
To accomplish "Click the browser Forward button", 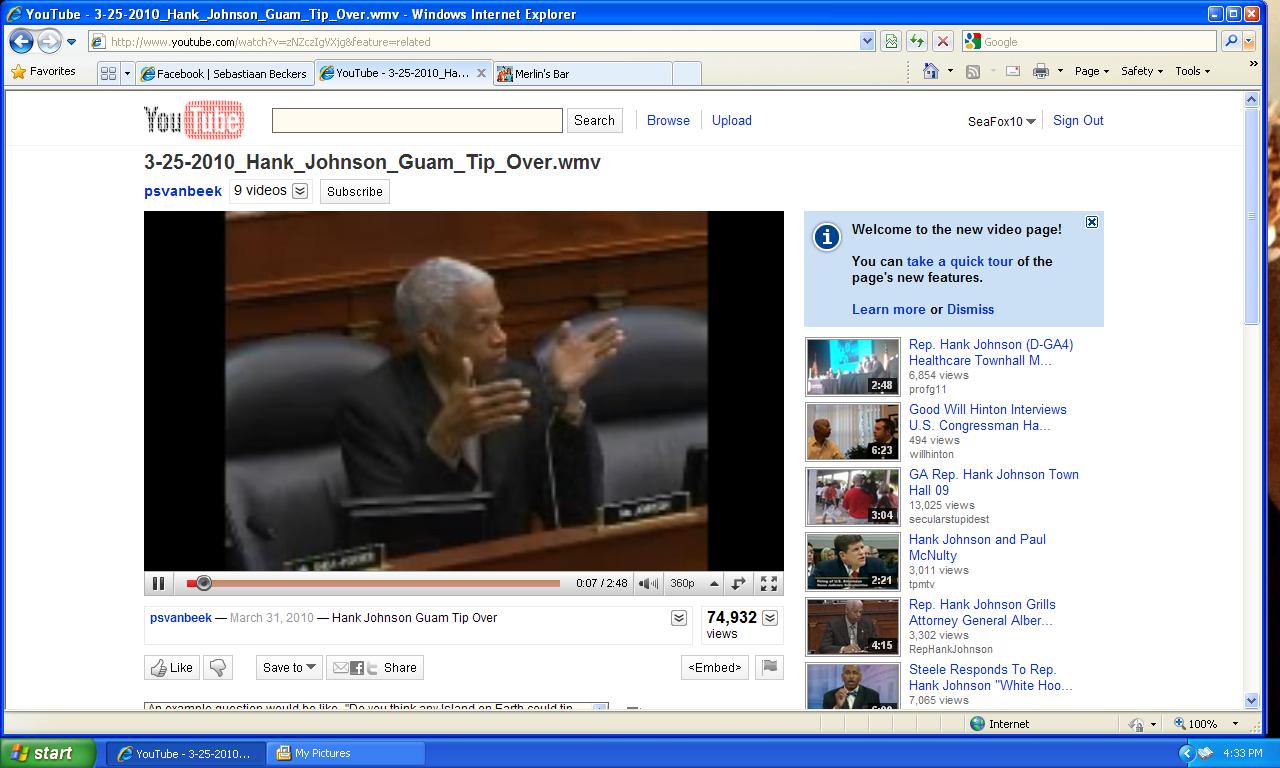I will click(49, 42).
